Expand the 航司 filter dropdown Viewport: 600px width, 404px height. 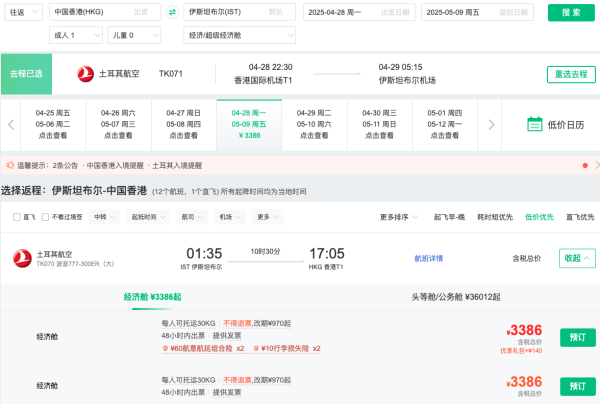(x=192, y=217)
